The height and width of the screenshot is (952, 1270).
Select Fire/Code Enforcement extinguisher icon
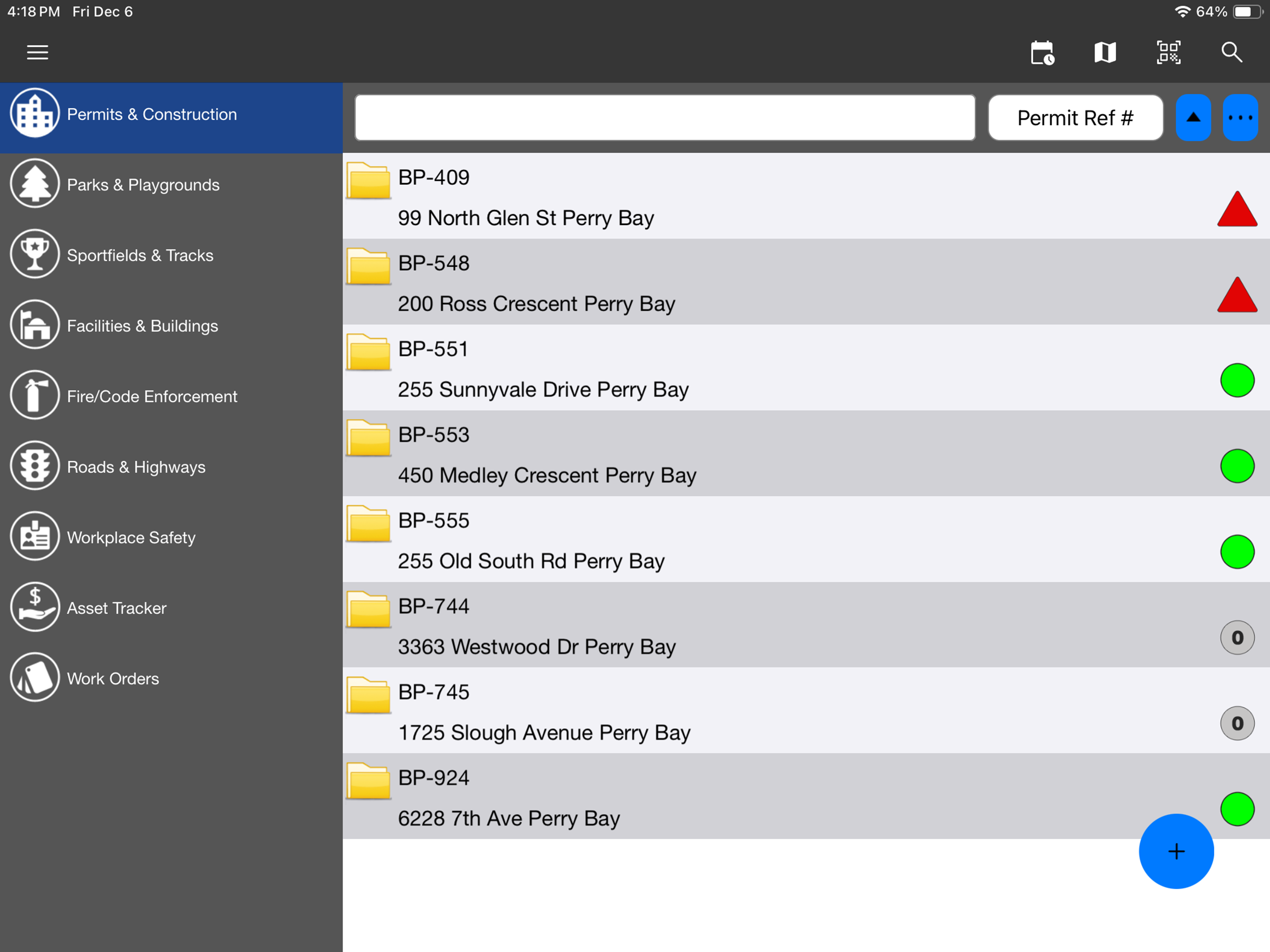coord(35,396)
